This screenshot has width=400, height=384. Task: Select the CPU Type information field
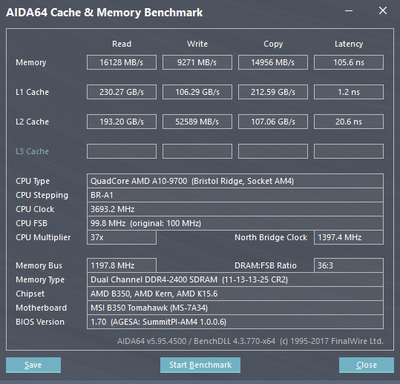coord(235,181)
